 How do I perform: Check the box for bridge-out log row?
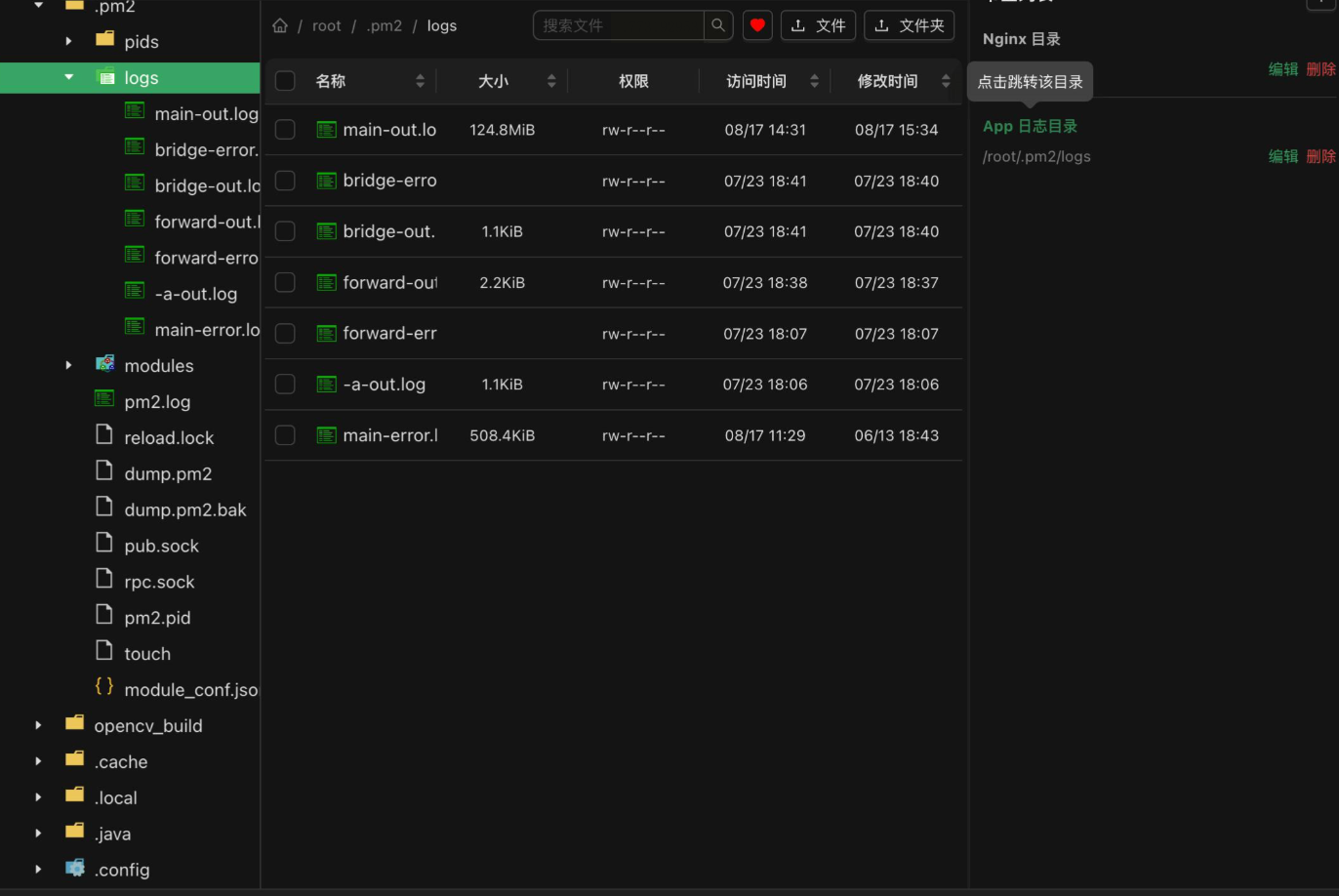285,231
